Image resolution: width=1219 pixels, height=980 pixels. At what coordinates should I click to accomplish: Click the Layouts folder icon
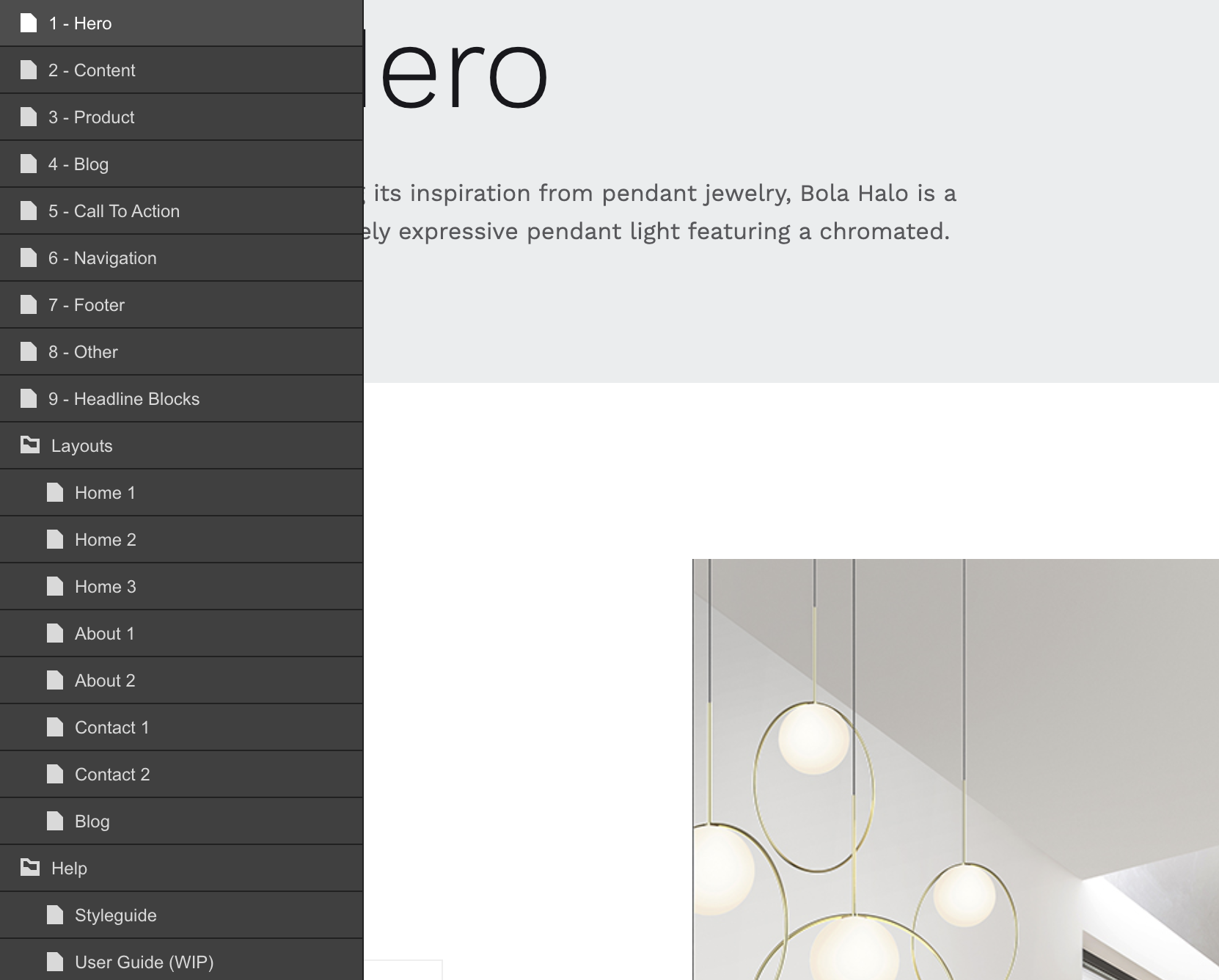pyautogui.click(x=30, y=445)
